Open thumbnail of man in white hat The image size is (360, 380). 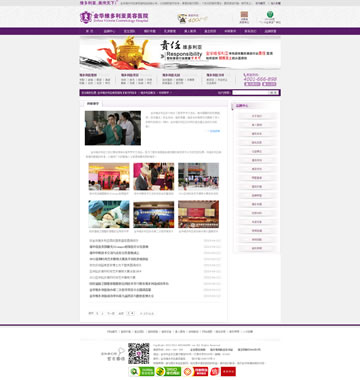click(154, 177)
